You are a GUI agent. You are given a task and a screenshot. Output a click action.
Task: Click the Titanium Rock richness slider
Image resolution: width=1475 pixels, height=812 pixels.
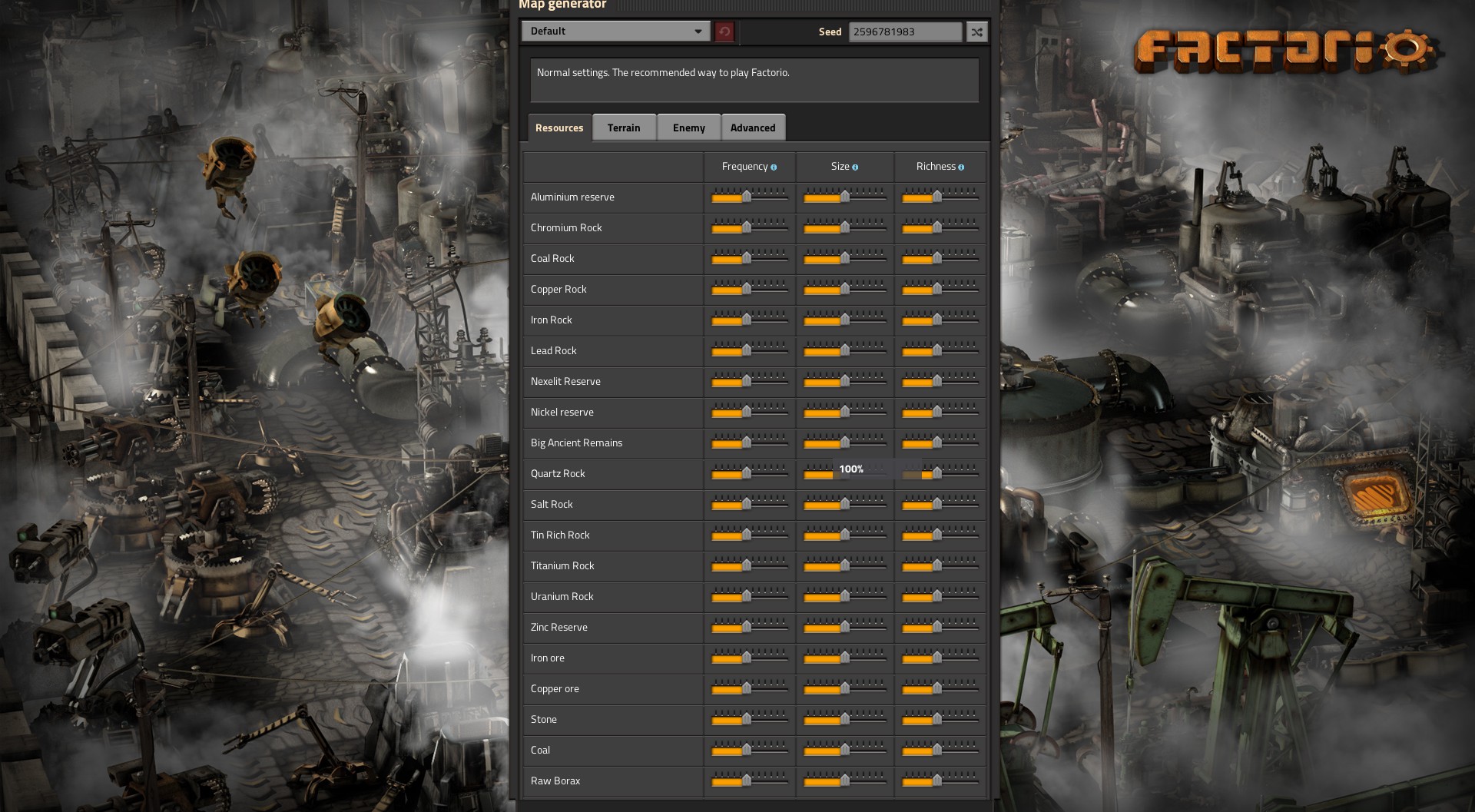940,566
